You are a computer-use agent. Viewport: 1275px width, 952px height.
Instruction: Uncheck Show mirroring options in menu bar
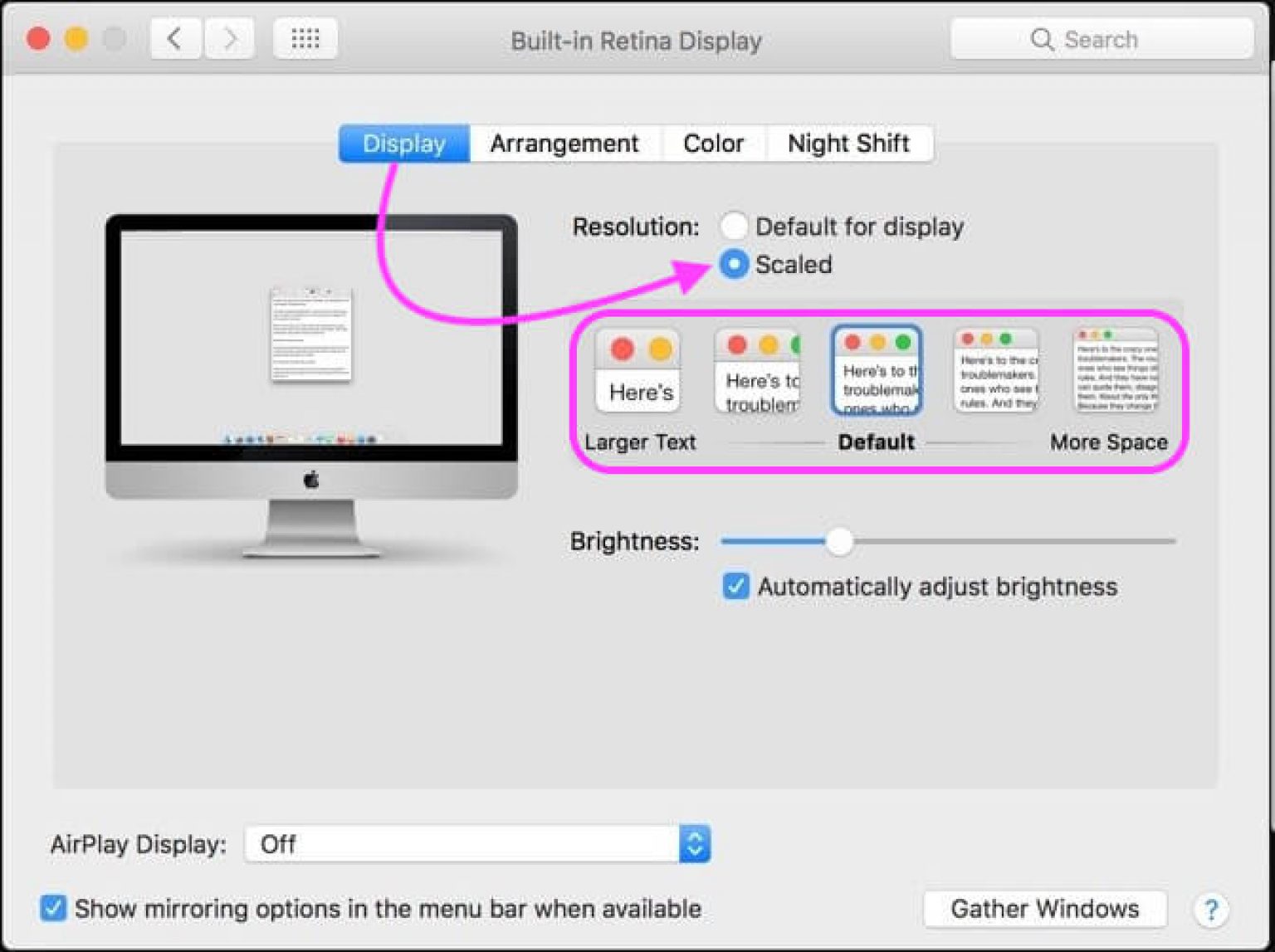(53, 908)
